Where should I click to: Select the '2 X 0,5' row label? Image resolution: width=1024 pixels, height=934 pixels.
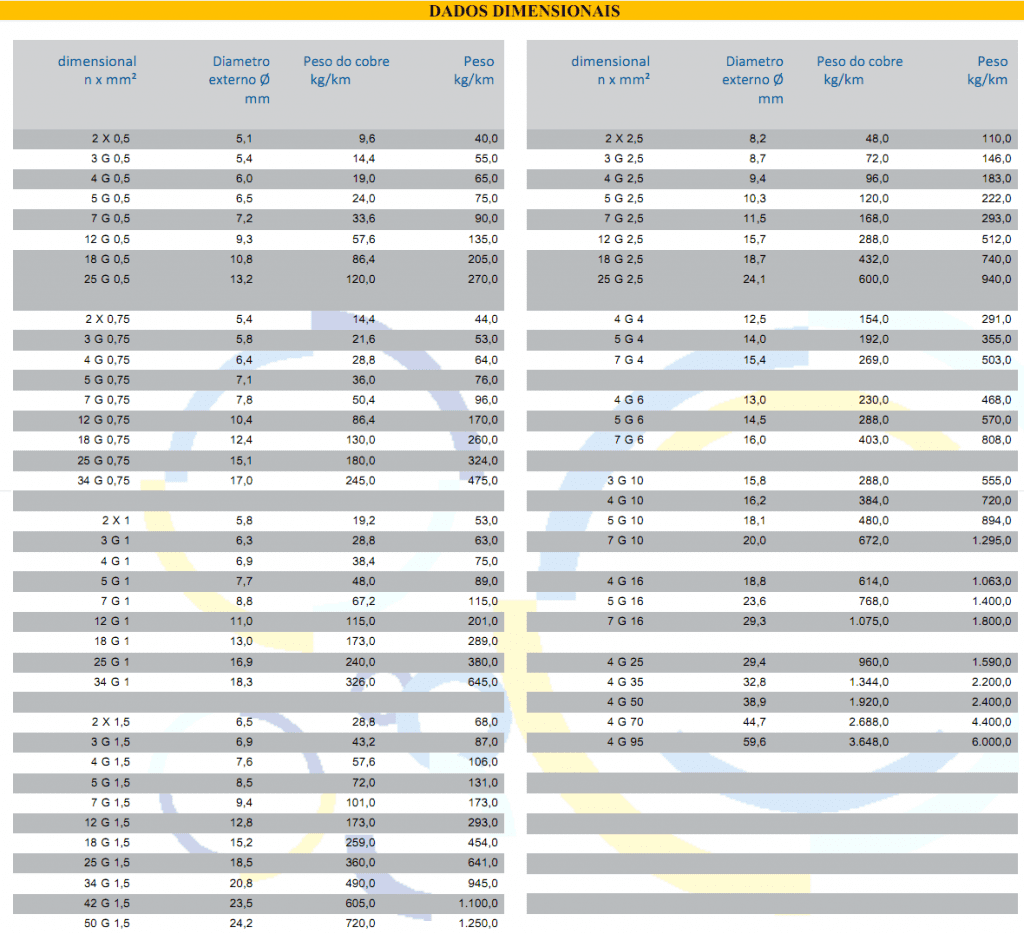110,138
